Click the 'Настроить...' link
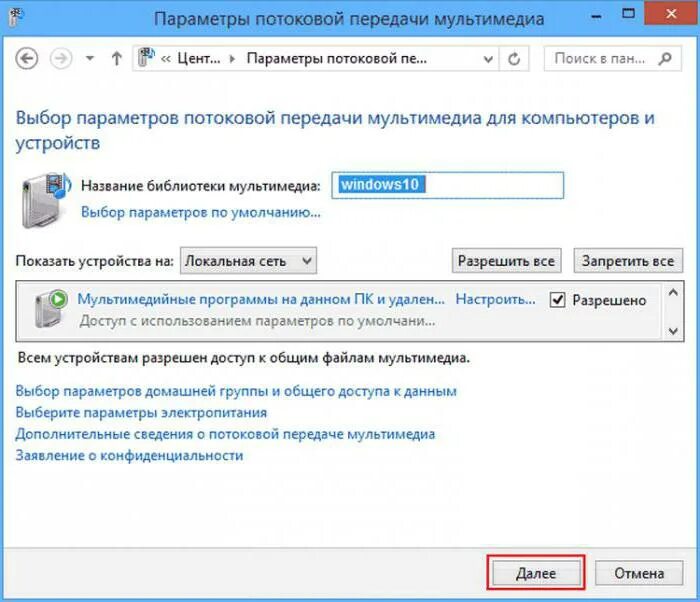 pos(496,299)
